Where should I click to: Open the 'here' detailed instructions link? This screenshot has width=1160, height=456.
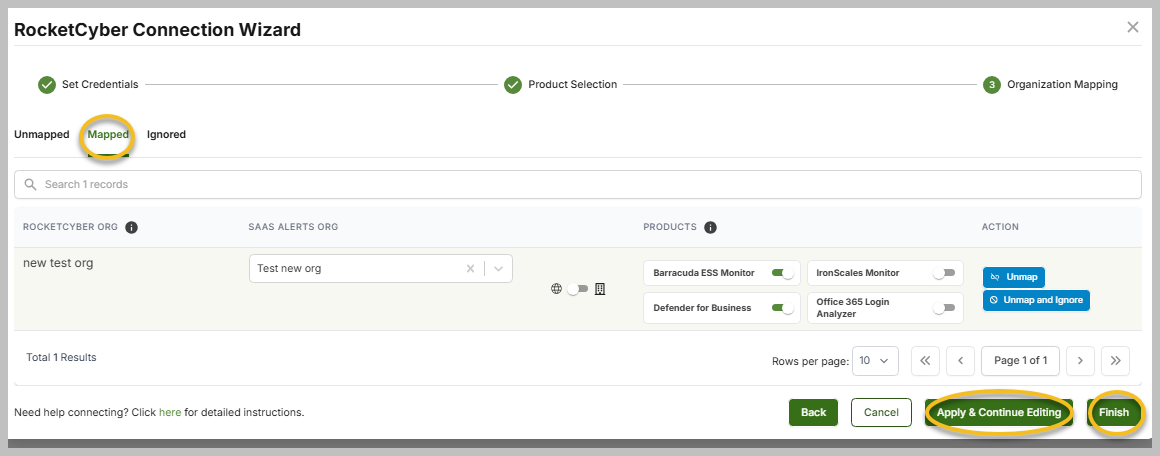pyautogui.click(x=170, y=412)
